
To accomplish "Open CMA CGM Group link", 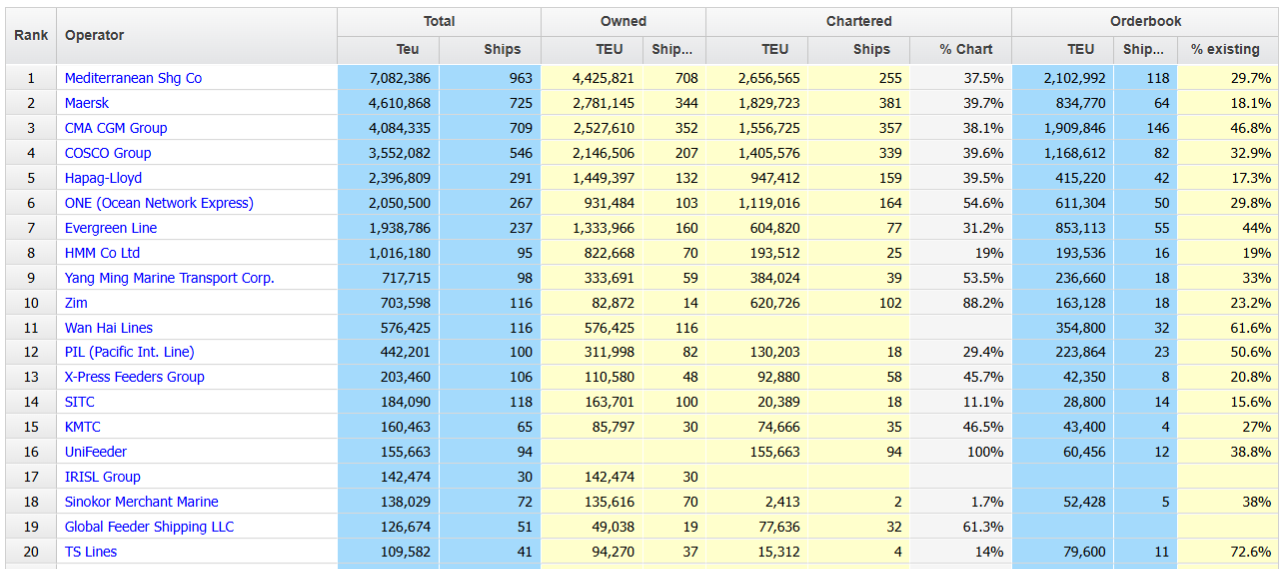I will point(116,128).
